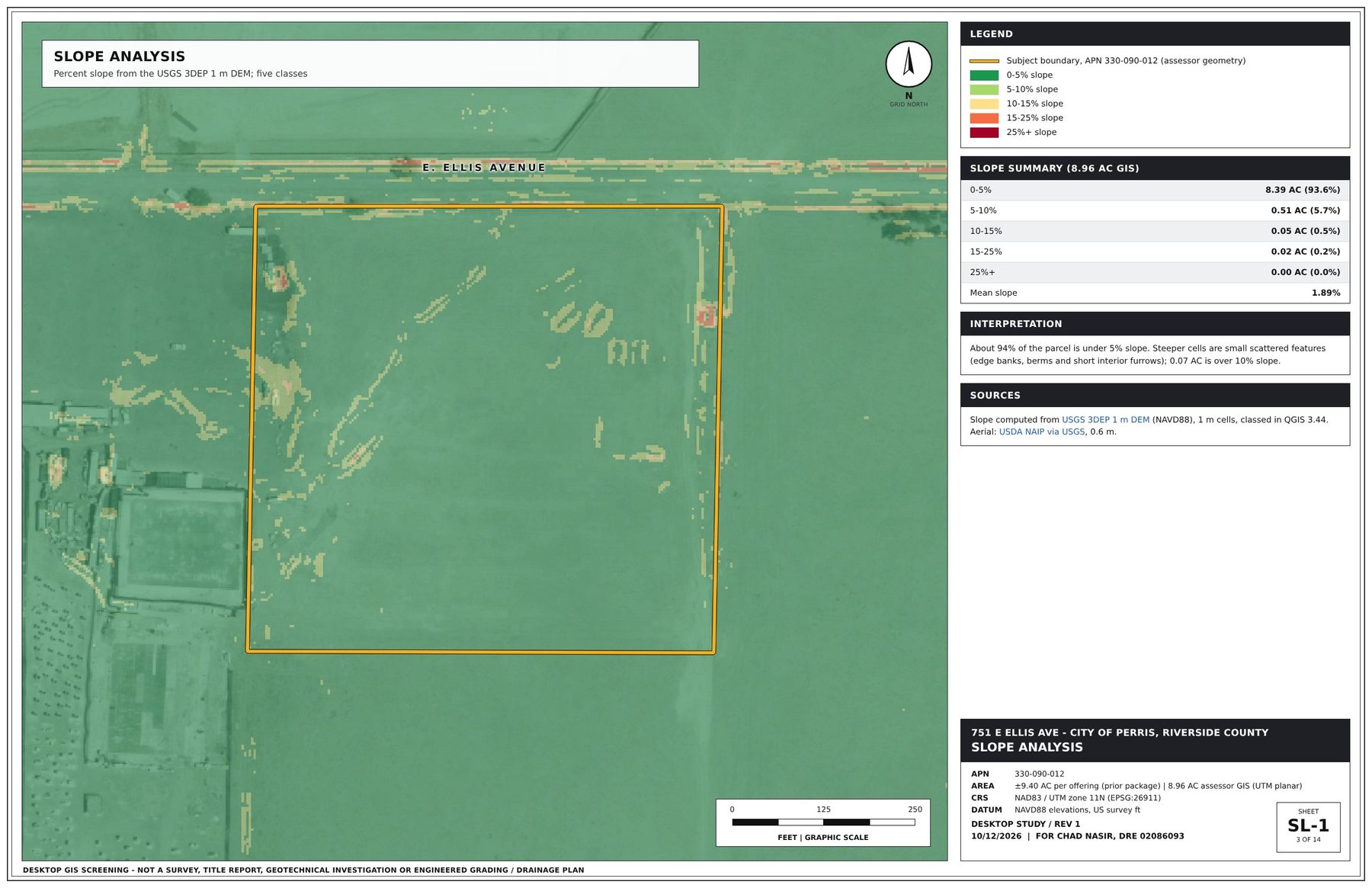Viewport: 1372px width, 888px height.
Task: Click the graphic scale bar
Action: [x=823, y=822]
